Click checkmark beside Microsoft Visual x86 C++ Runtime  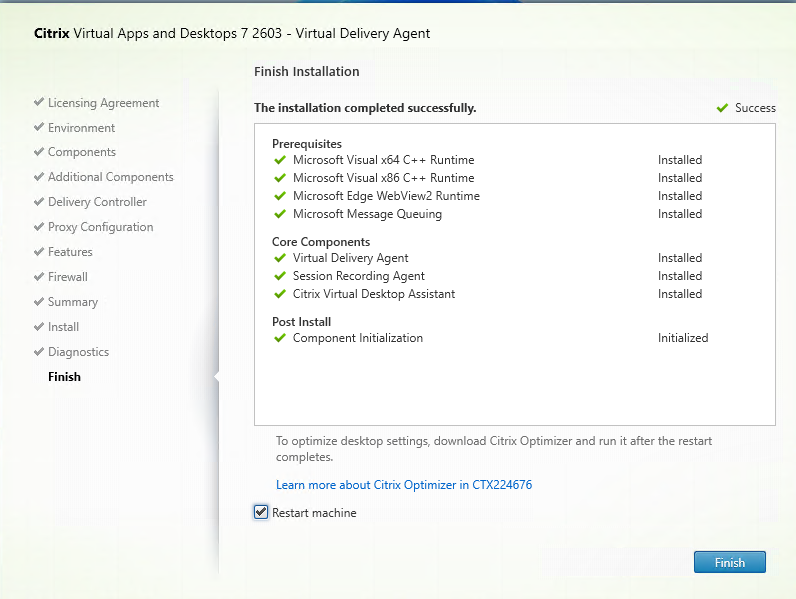tap(280, 178)
